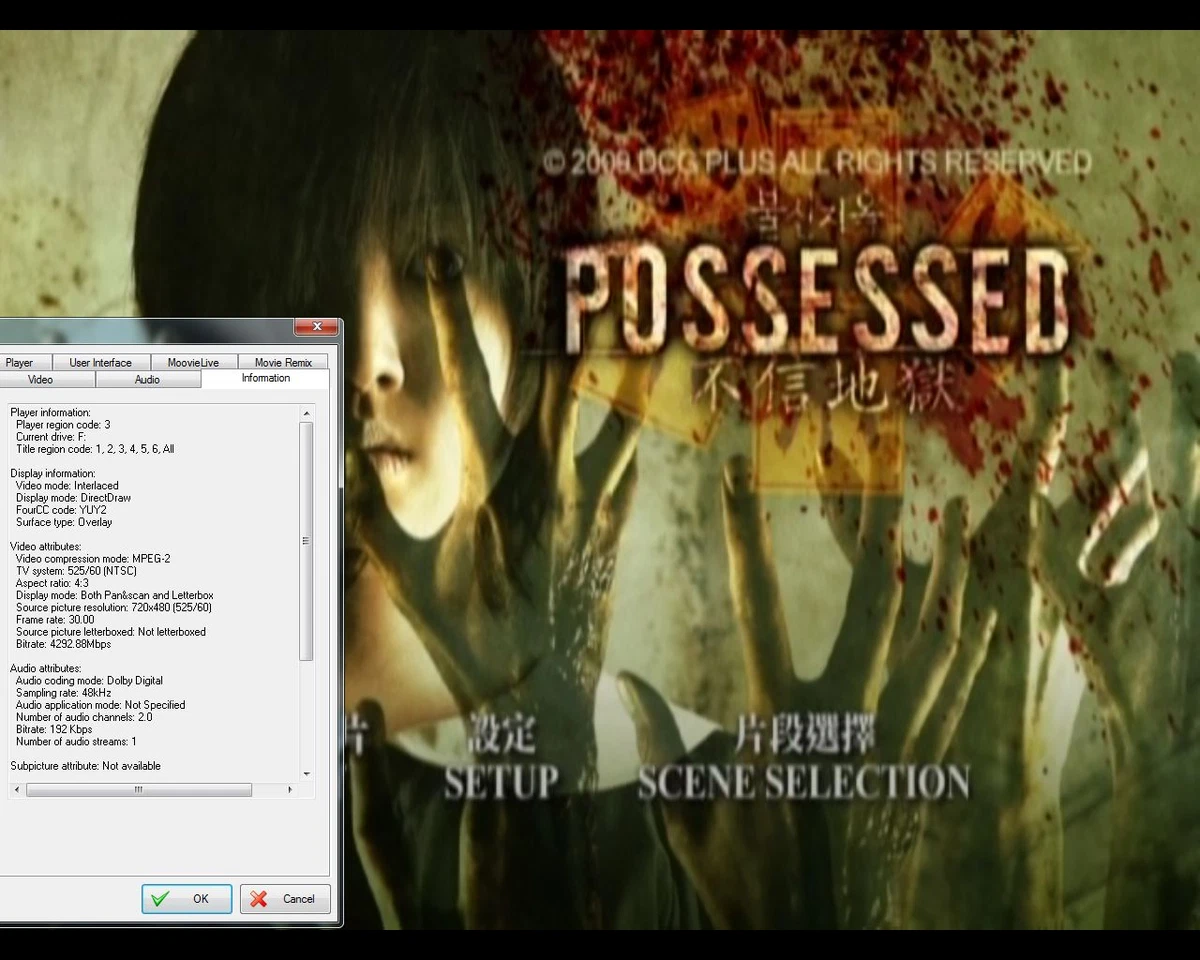Click 'Audio application mode: Not Specified' text
The width and height of the screenshot is (1200, 960).
pos(100,705)
